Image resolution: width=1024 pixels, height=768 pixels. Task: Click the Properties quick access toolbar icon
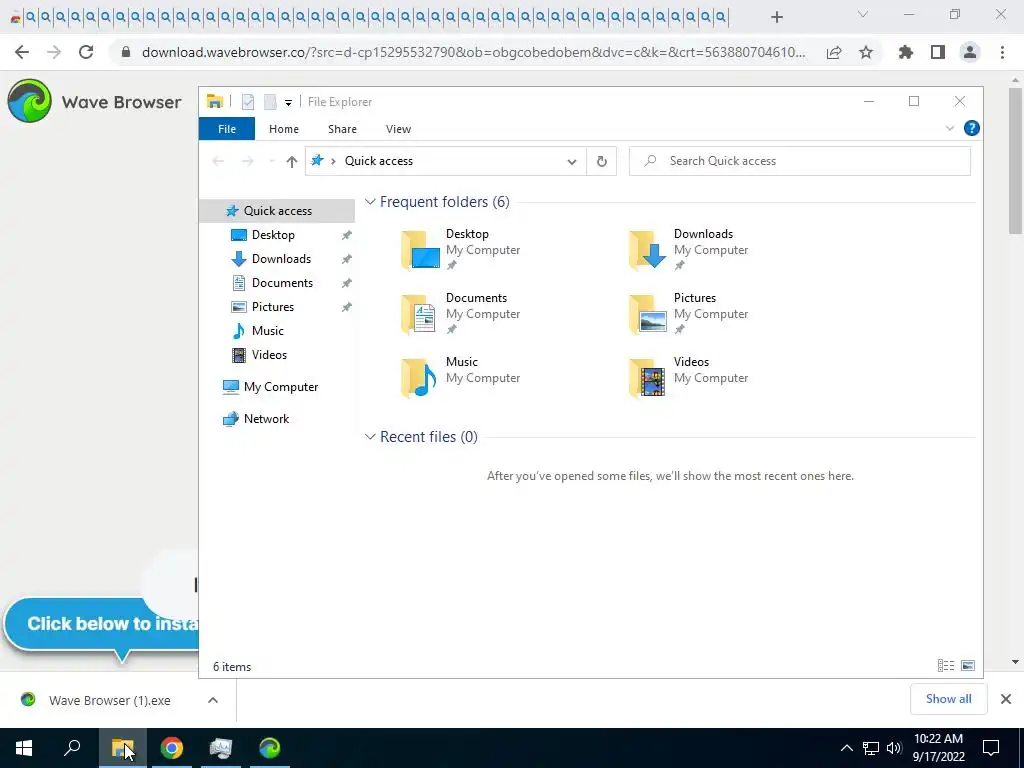coord(248,102)
